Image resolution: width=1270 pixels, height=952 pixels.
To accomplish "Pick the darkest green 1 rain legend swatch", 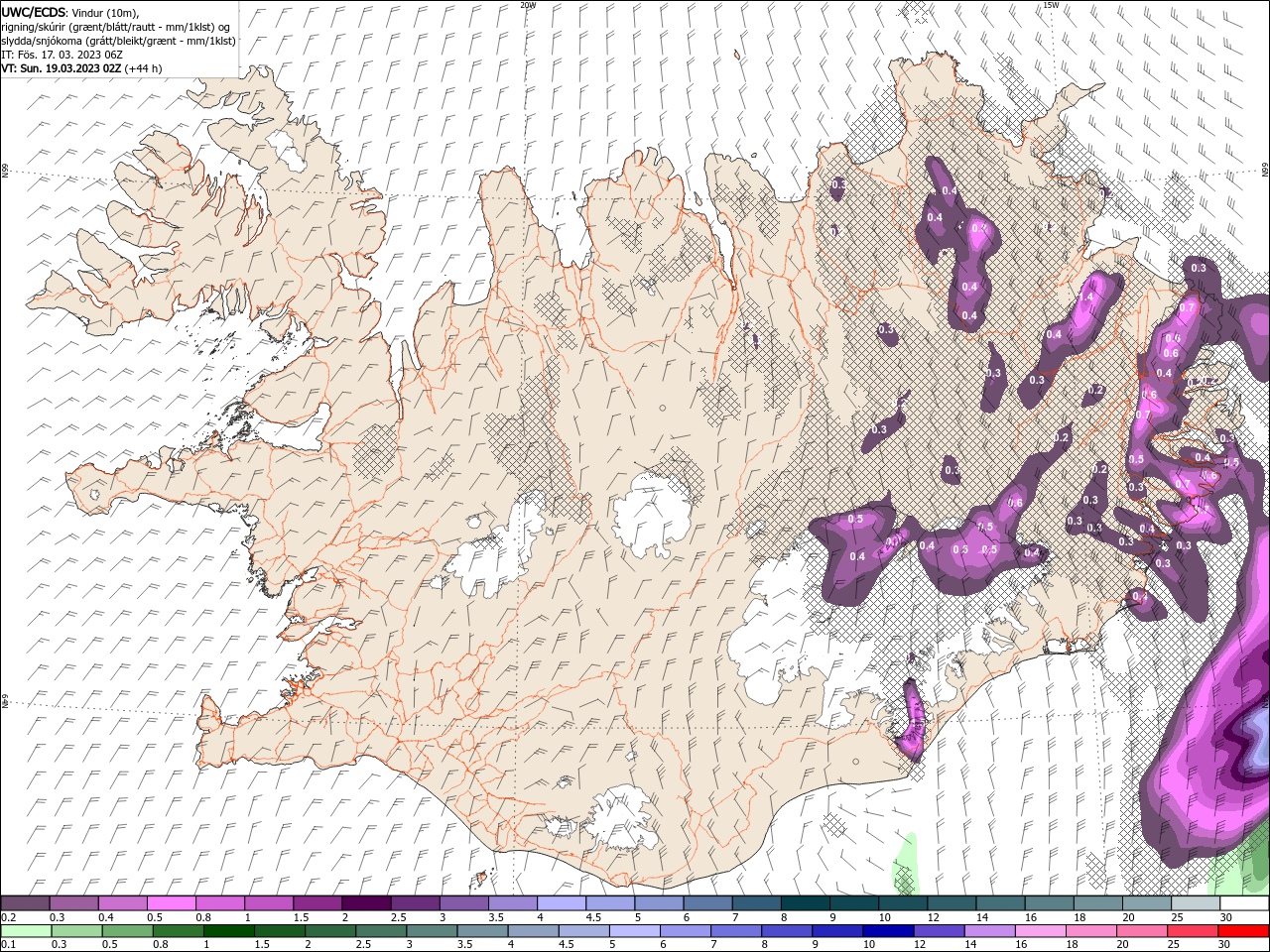I will click(x=228, y=931).
